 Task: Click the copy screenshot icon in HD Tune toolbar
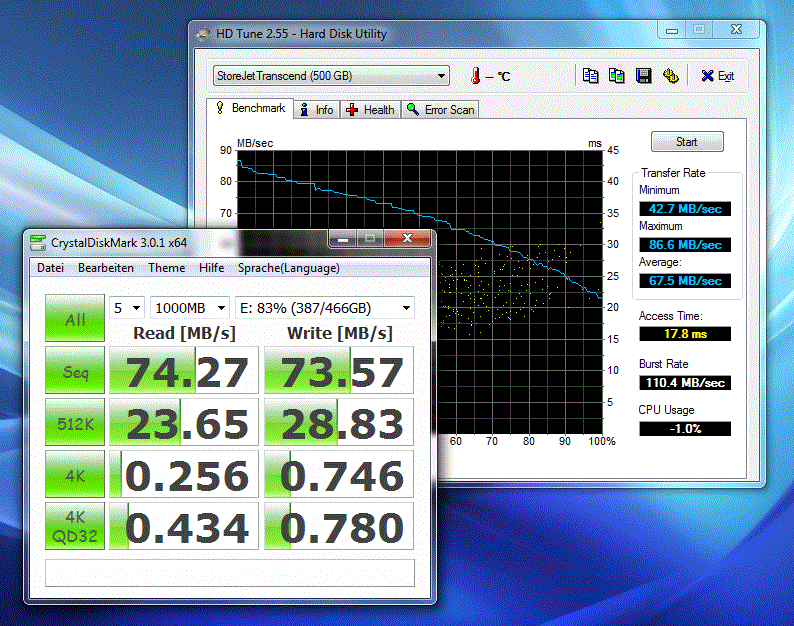coord(616,76)
